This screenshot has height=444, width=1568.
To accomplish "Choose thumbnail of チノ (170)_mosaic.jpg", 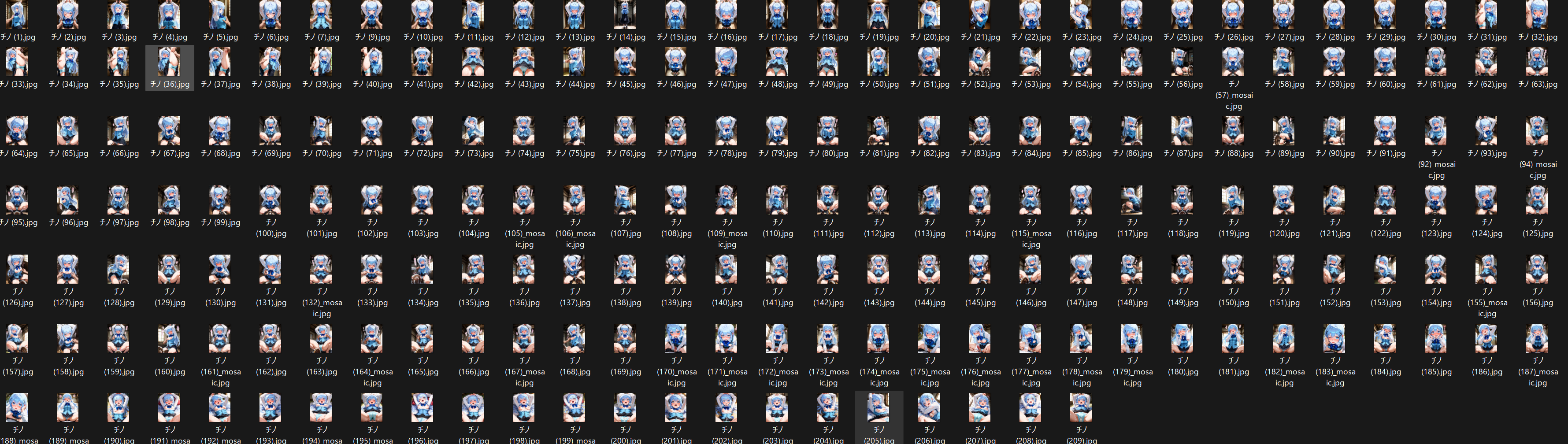I will (676, 338).
